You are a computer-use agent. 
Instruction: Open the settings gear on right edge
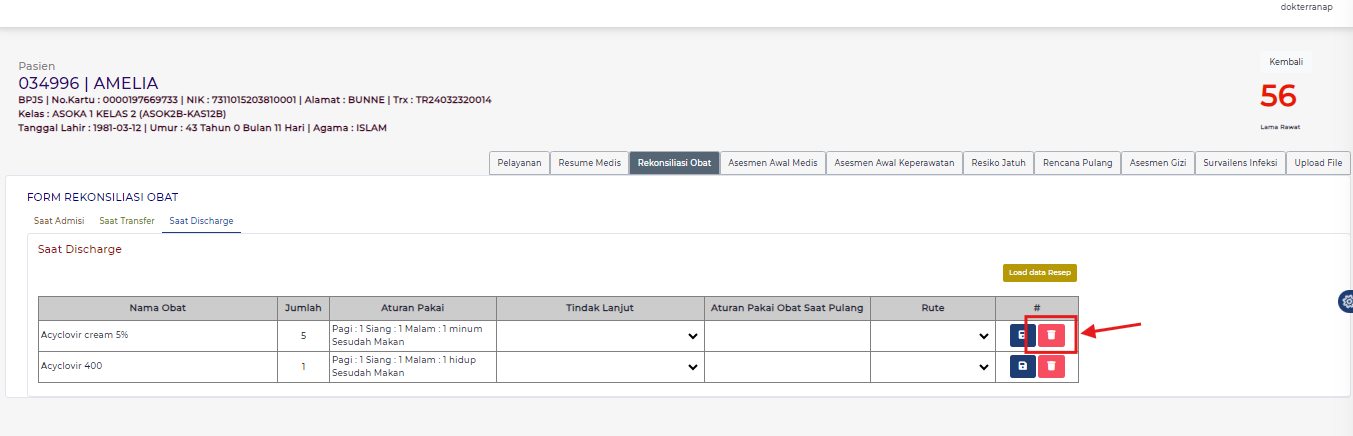pyautogui.click(x=1345, y=301)
